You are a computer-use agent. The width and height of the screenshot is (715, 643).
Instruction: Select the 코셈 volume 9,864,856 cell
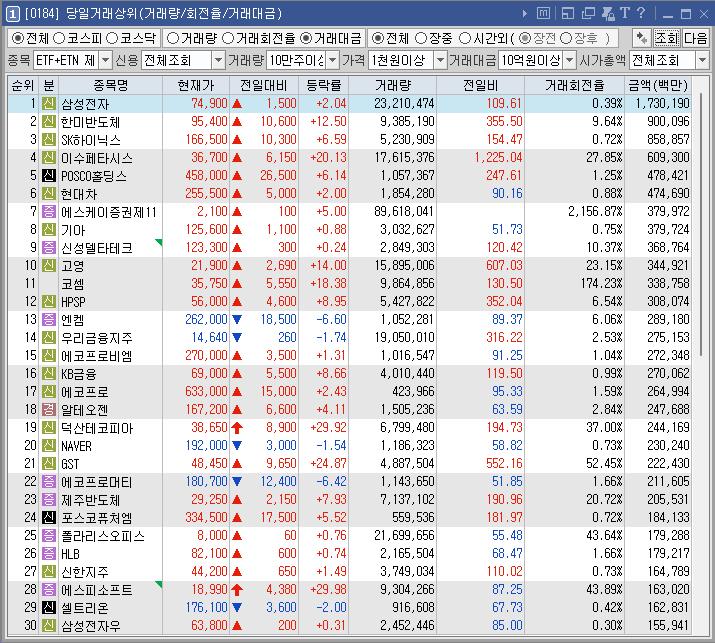pyautogui.click(x=392, y=284)
